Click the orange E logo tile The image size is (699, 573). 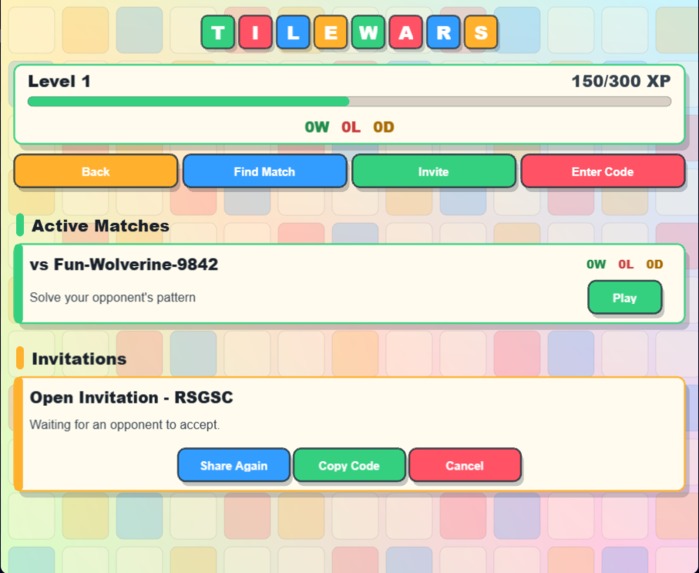click(x=330, y=32)
